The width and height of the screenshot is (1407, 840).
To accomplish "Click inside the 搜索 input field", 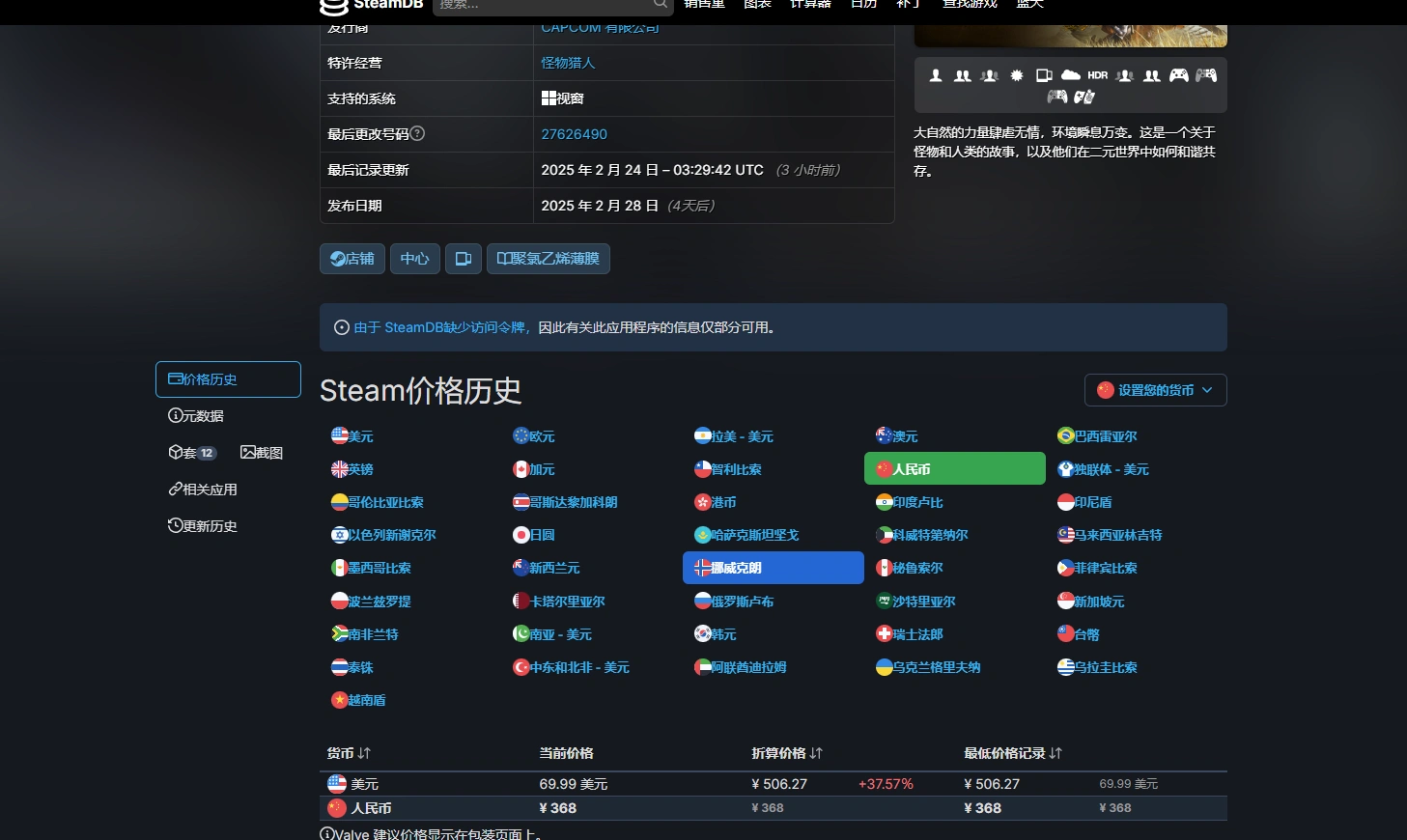I will tap(541, 6).
